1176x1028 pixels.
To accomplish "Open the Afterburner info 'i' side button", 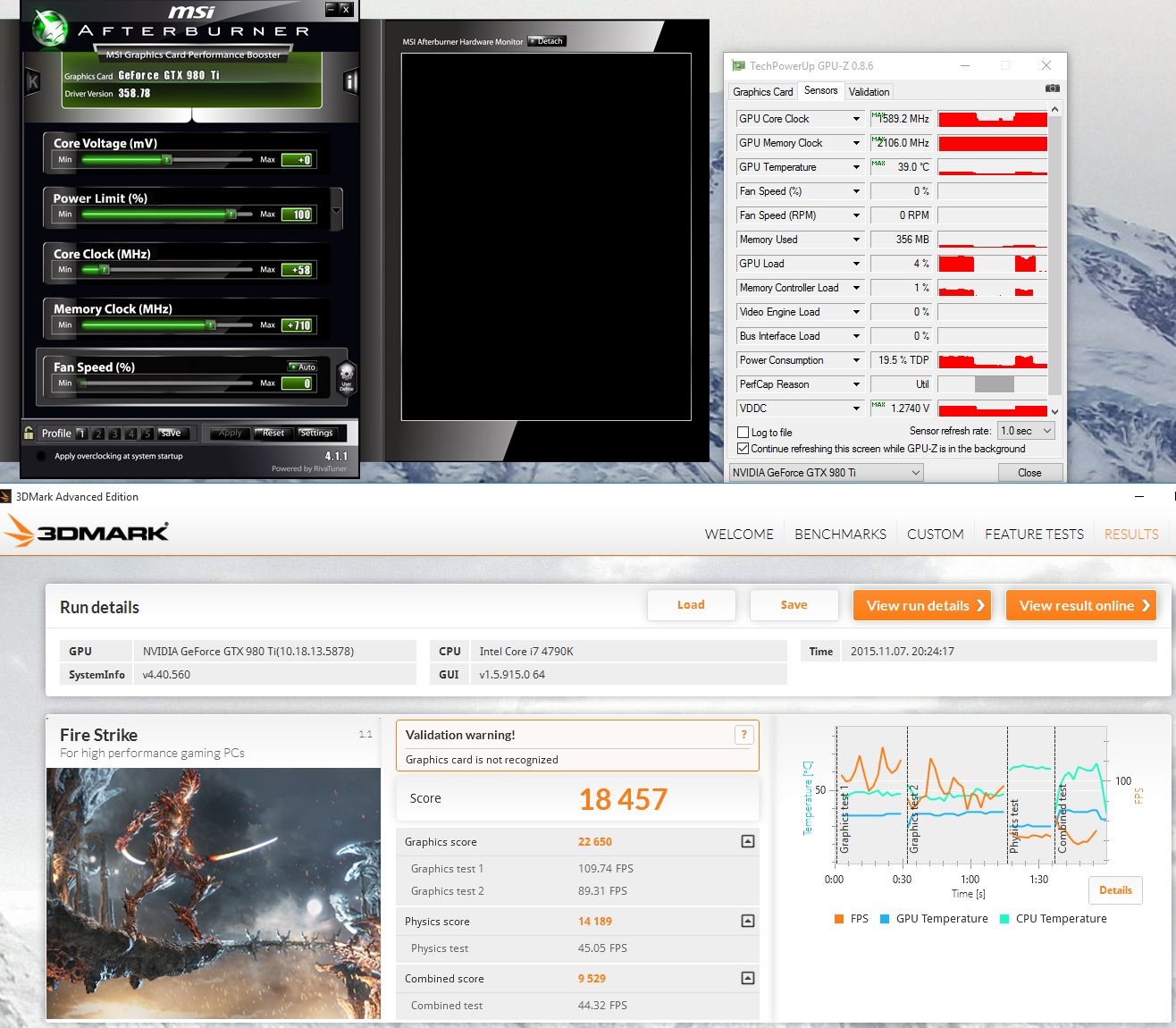I will (x=350, y=82).
